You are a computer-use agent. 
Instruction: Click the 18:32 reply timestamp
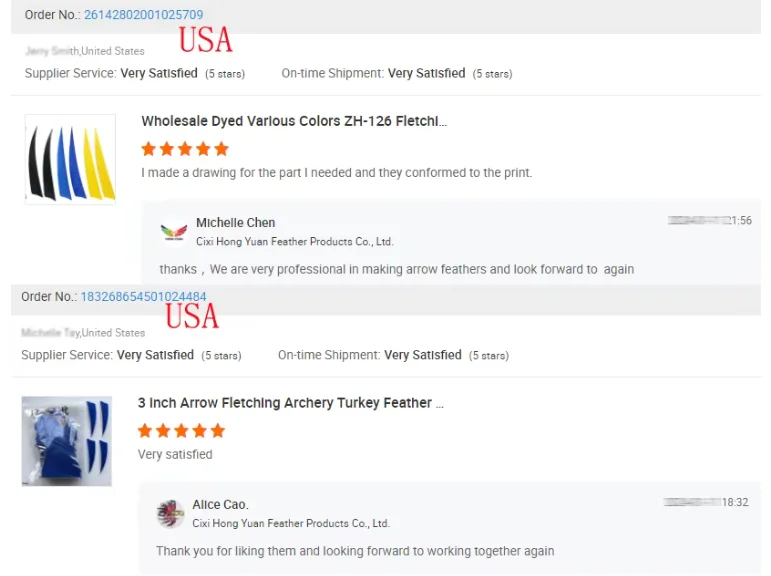pos(735,502)
